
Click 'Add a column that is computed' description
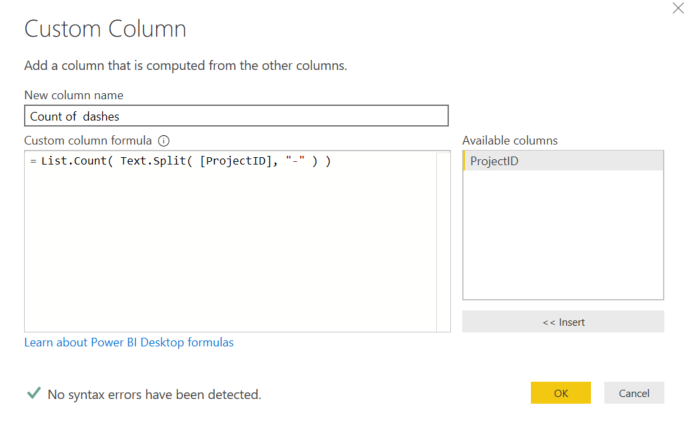tap(186, 65)
